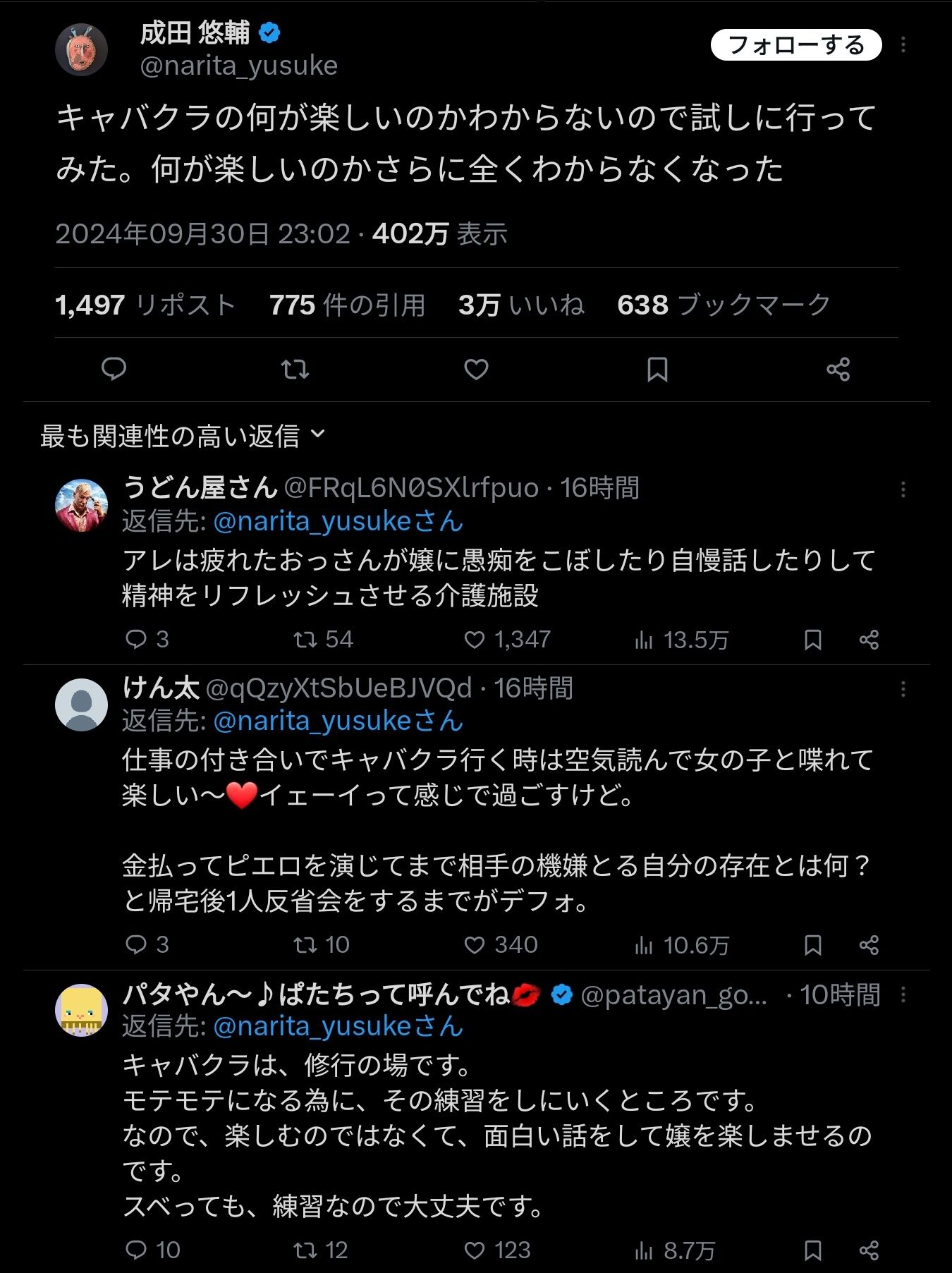Viewport: 952px width, 1273px height.
Task: Repost the main post by 成田 悠輔
Action: (x=295, y=369)
